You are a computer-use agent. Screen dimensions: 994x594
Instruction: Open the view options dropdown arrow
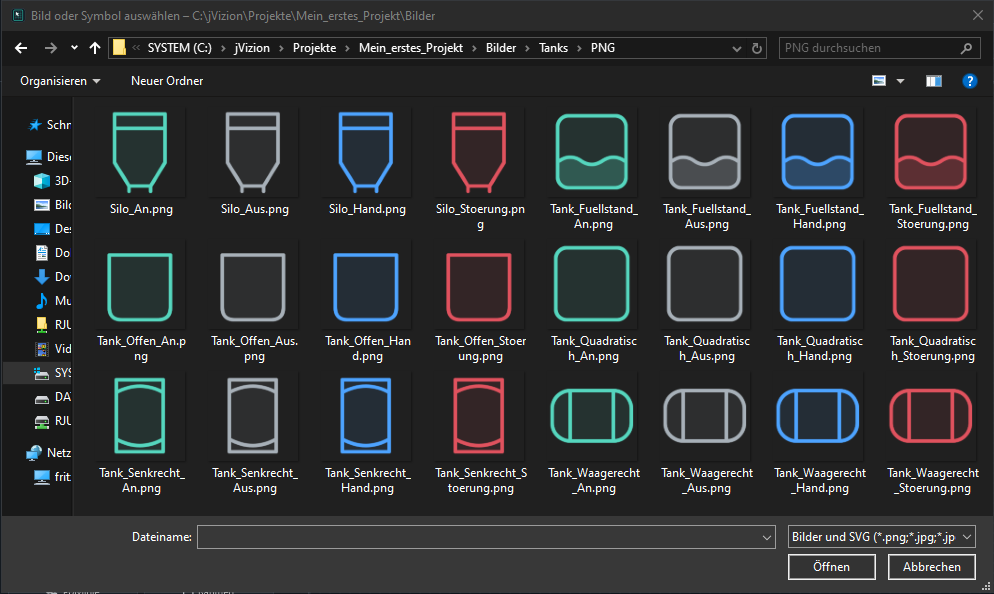pos(900,81)
